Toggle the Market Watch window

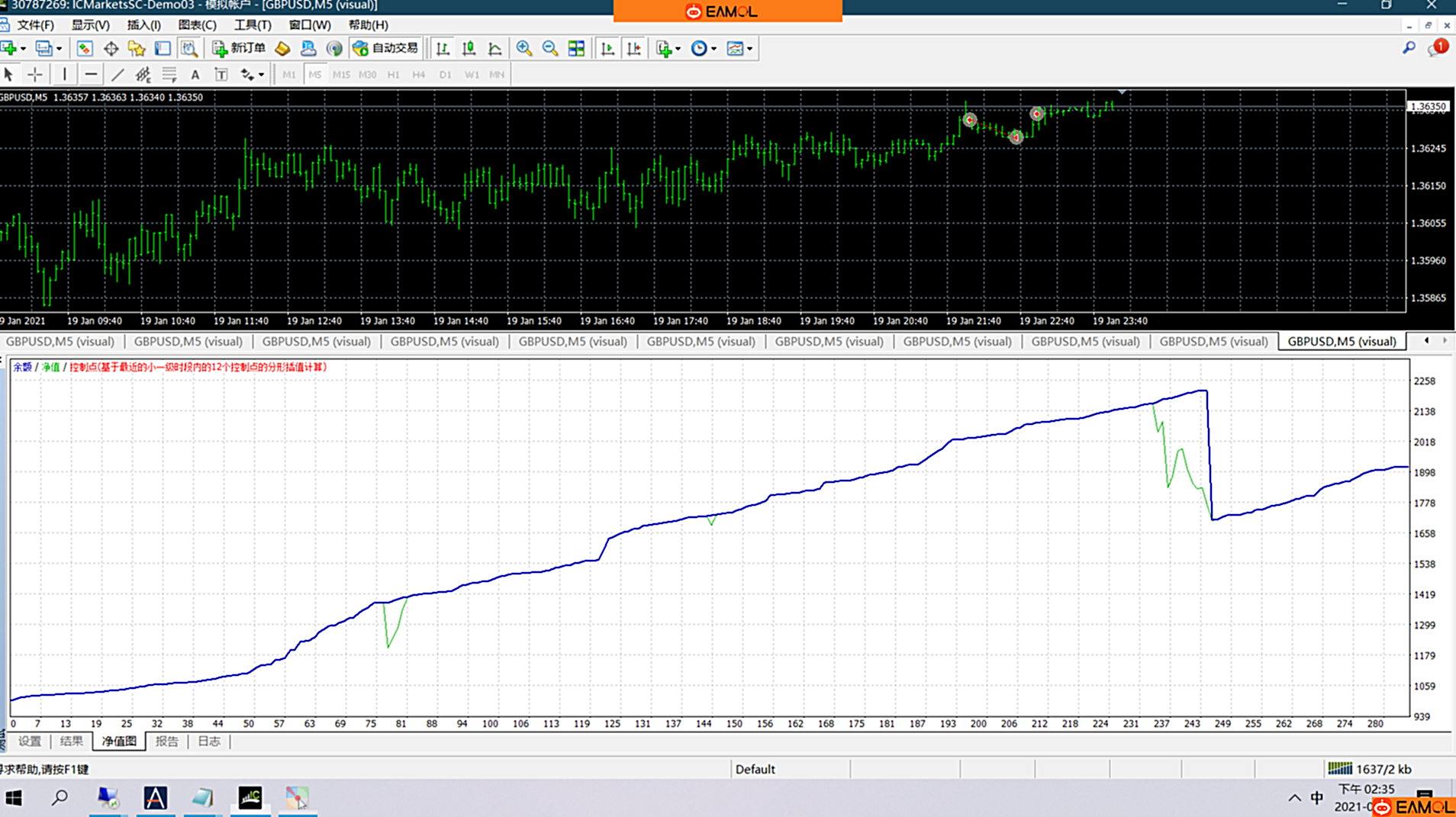coord(84,48)
